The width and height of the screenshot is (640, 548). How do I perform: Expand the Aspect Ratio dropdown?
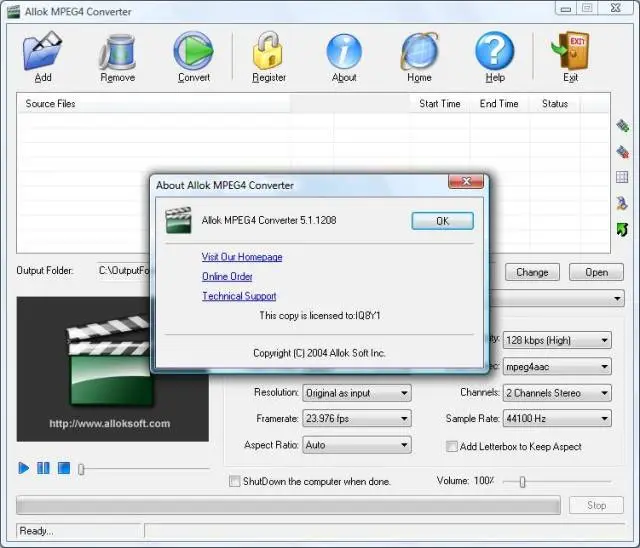[357, 445]
